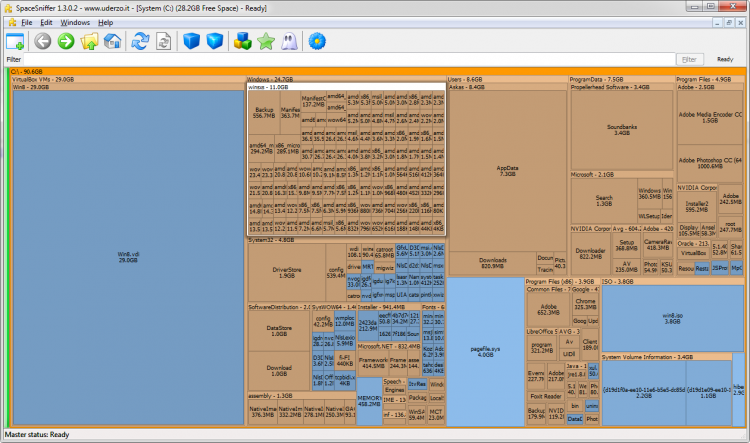750x443 pixels.
Task: Click the VirtualBox VMs 29.0GB header
Action: pyautogui.click(x=128, y=79)
